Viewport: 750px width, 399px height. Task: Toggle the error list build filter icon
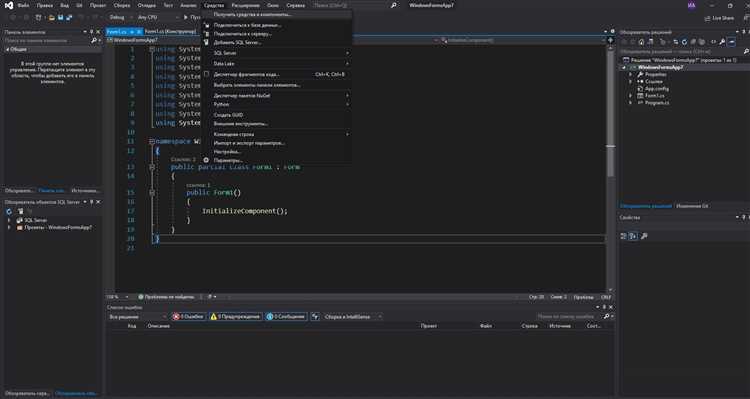pyautogui.click(x=315, y=317)
